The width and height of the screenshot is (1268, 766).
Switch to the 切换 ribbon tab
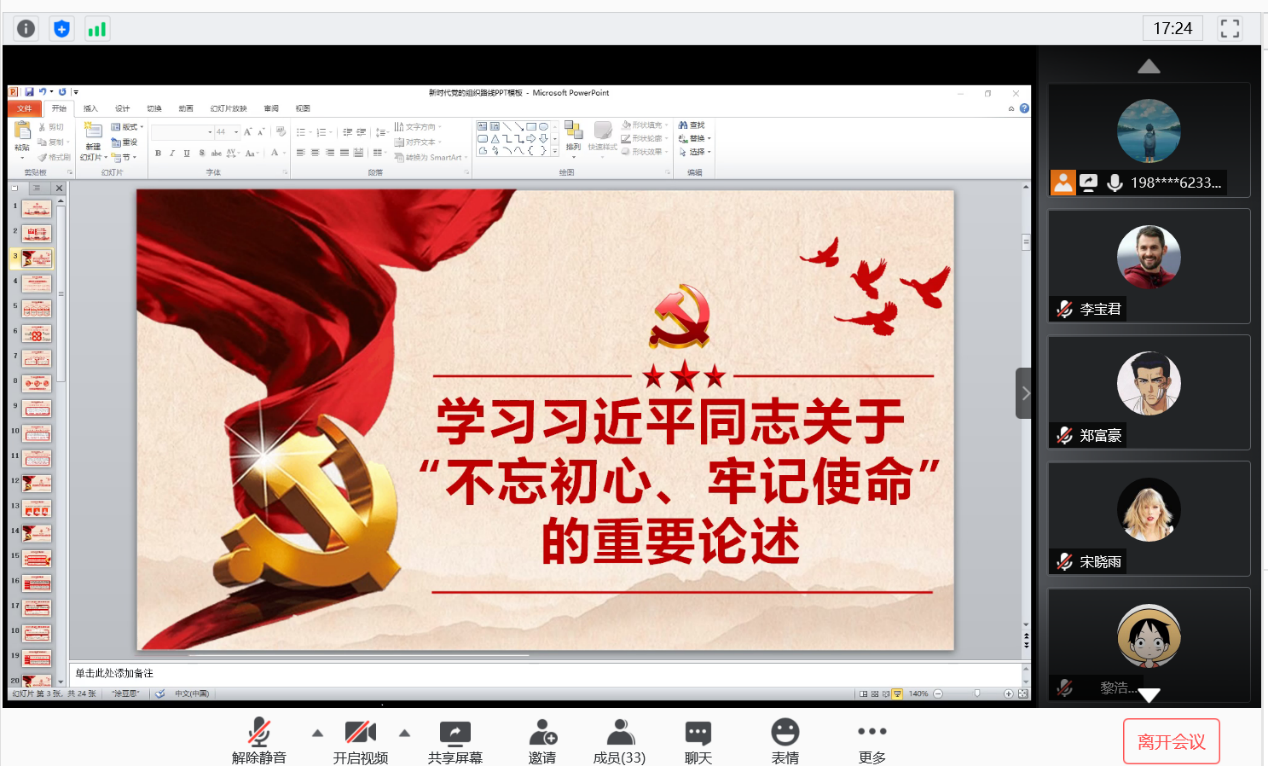[154, 108]
